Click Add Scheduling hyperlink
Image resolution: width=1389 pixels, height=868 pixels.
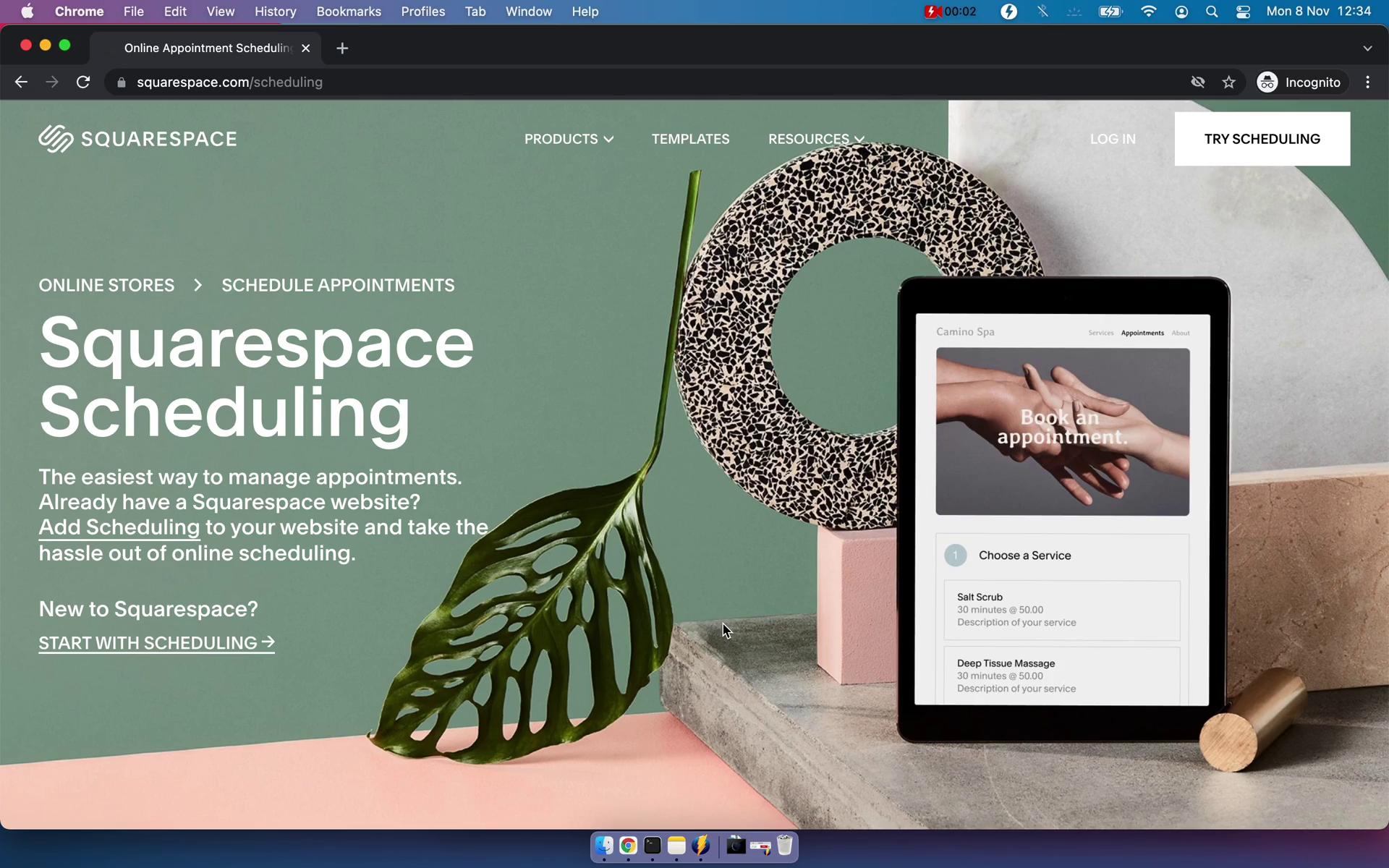(118, 527)
